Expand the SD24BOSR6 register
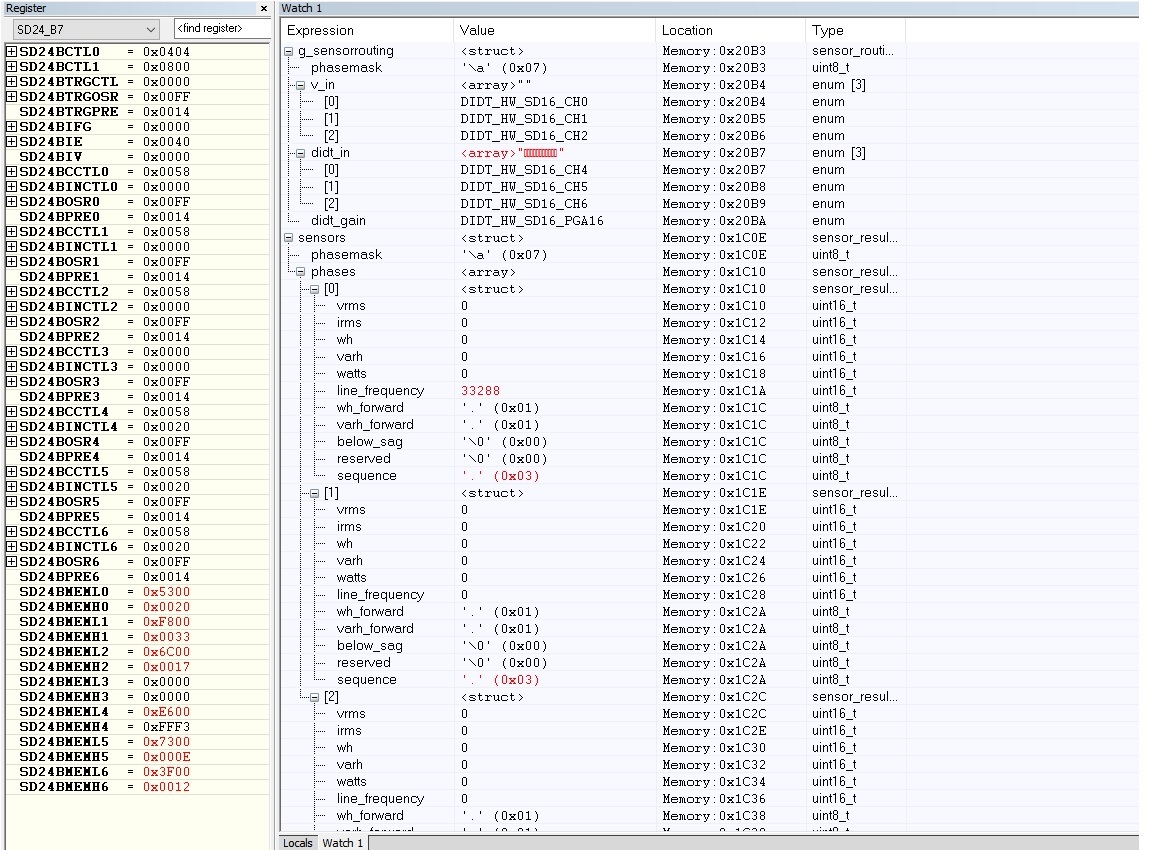Viewport: 1152px width, 850px height. pos(11,561)
